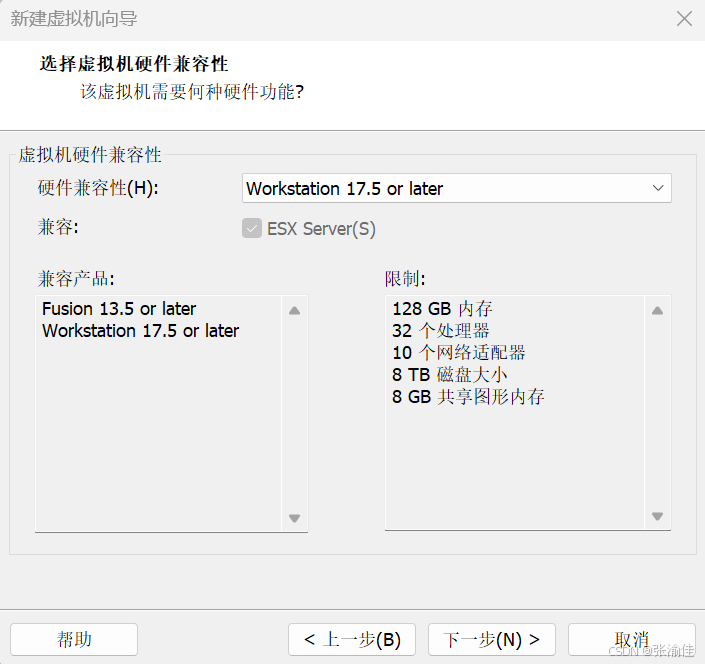
Task: Click down arrow in 兼容产品 list scrollbar
Action: [294, 518]
